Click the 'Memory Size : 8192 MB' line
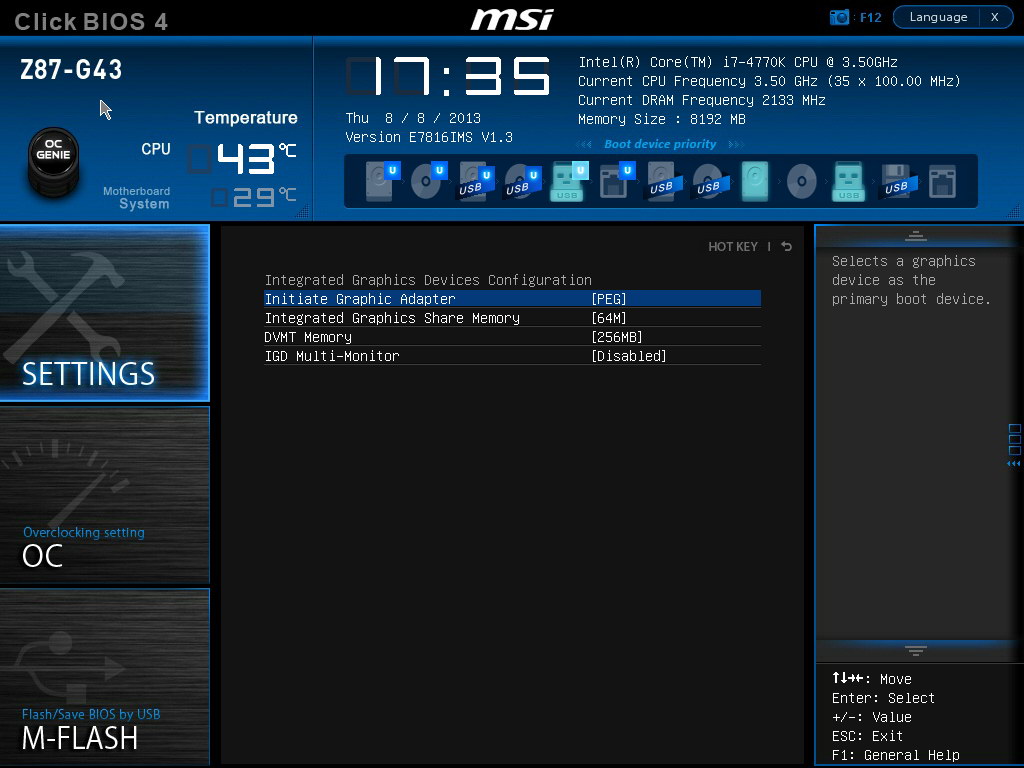The height and width of the screenshot is (768, 1024). pos(662,119)
